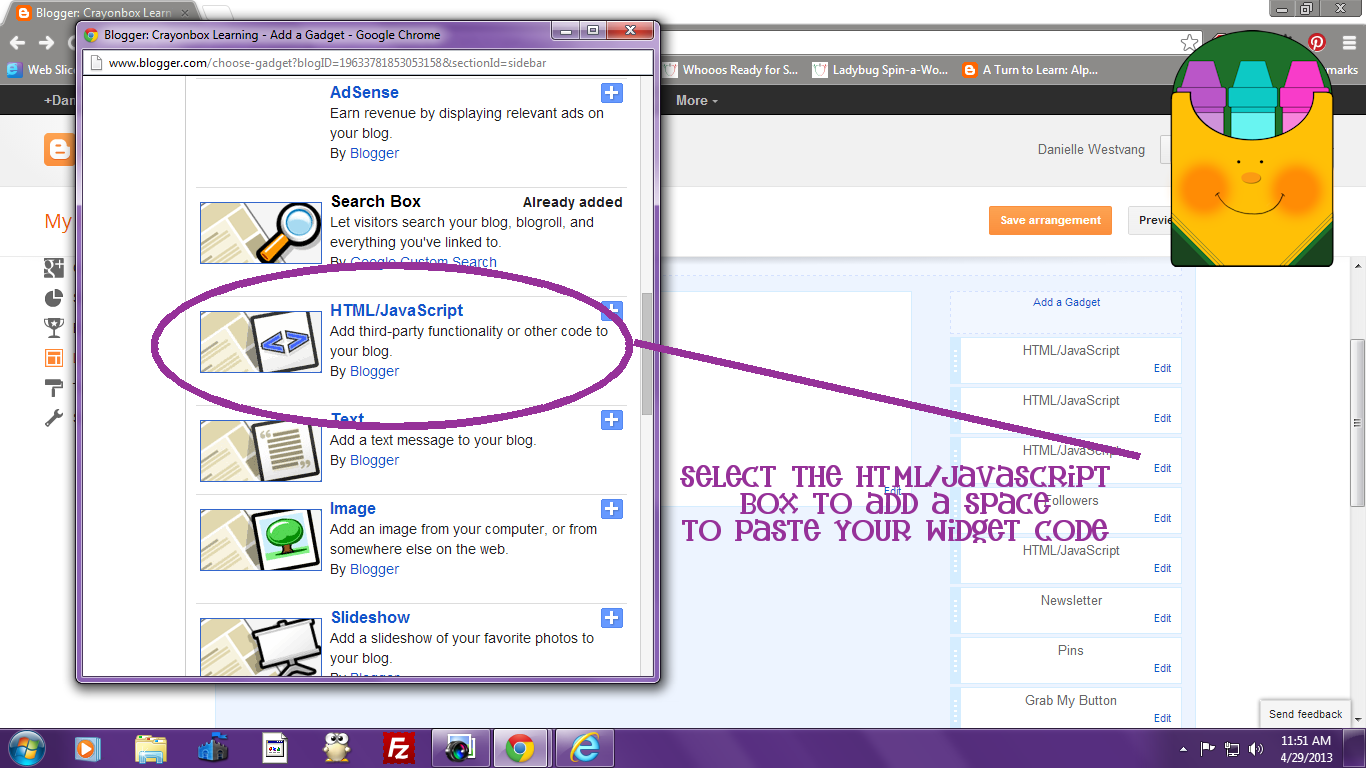Open the AdSense gadget title link

click(364, 92)
